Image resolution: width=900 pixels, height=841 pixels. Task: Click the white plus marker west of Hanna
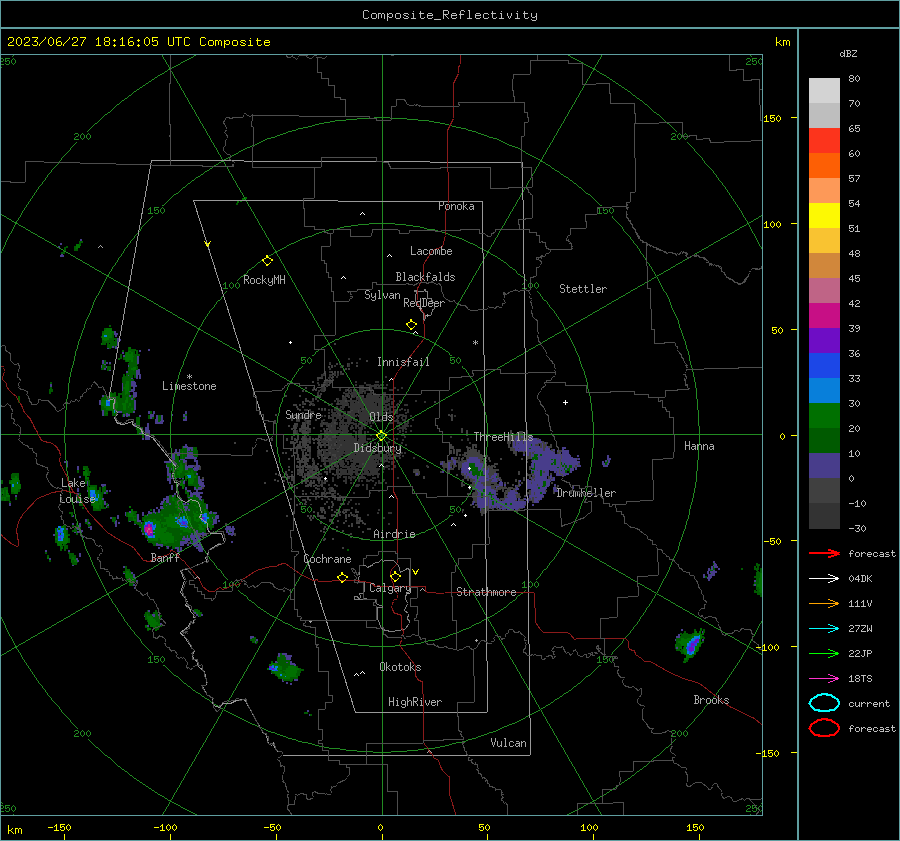coord(565,402)
